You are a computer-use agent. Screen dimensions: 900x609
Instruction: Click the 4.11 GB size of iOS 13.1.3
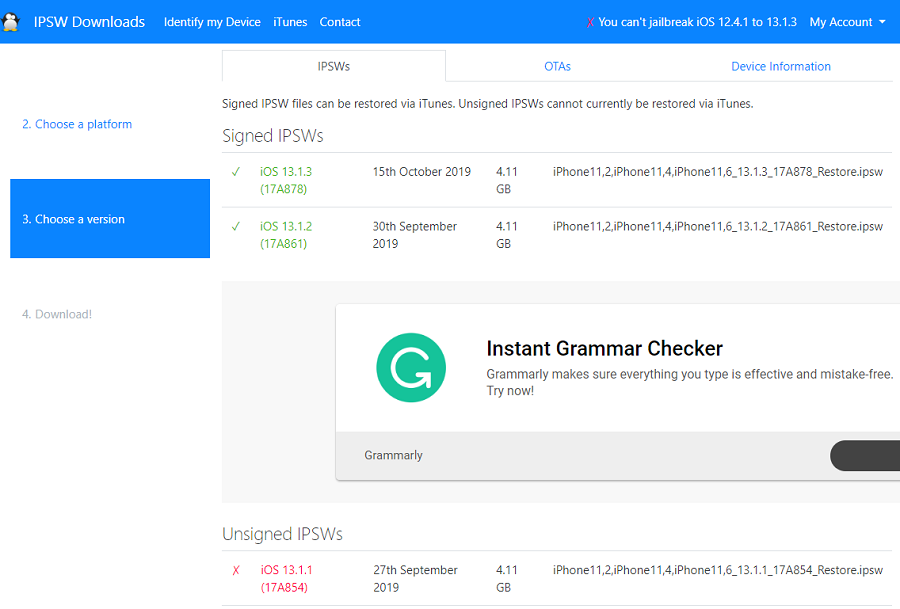point(506,180)
